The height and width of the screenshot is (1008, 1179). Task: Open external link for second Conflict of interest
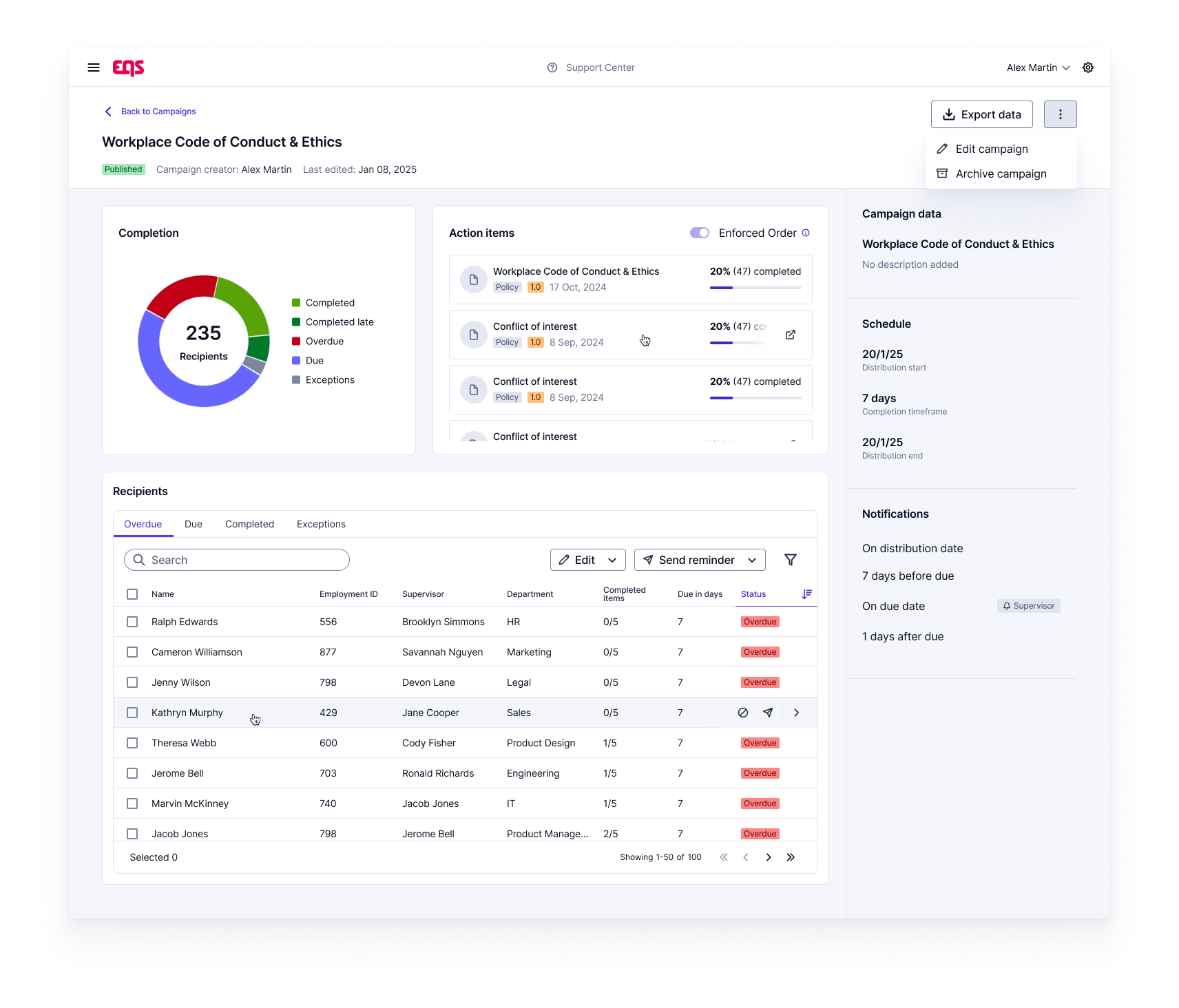[x=791, y=335]
